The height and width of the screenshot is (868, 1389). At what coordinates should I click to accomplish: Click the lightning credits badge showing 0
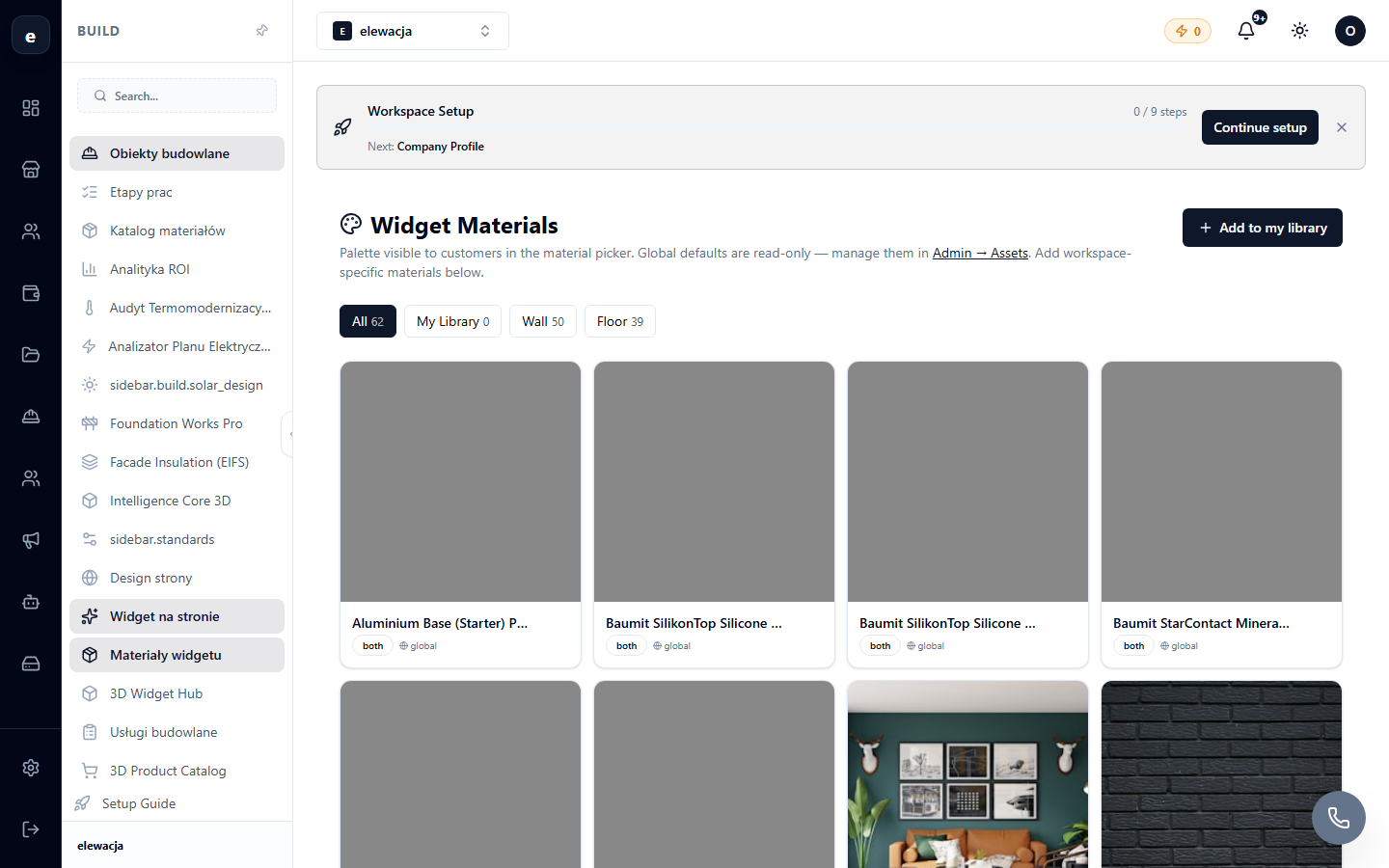(x=1187, y=31)
